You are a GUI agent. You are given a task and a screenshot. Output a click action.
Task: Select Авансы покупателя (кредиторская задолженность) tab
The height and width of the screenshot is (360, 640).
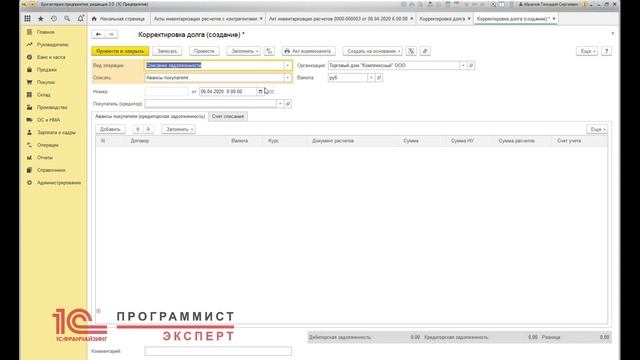tap(150, 116)
